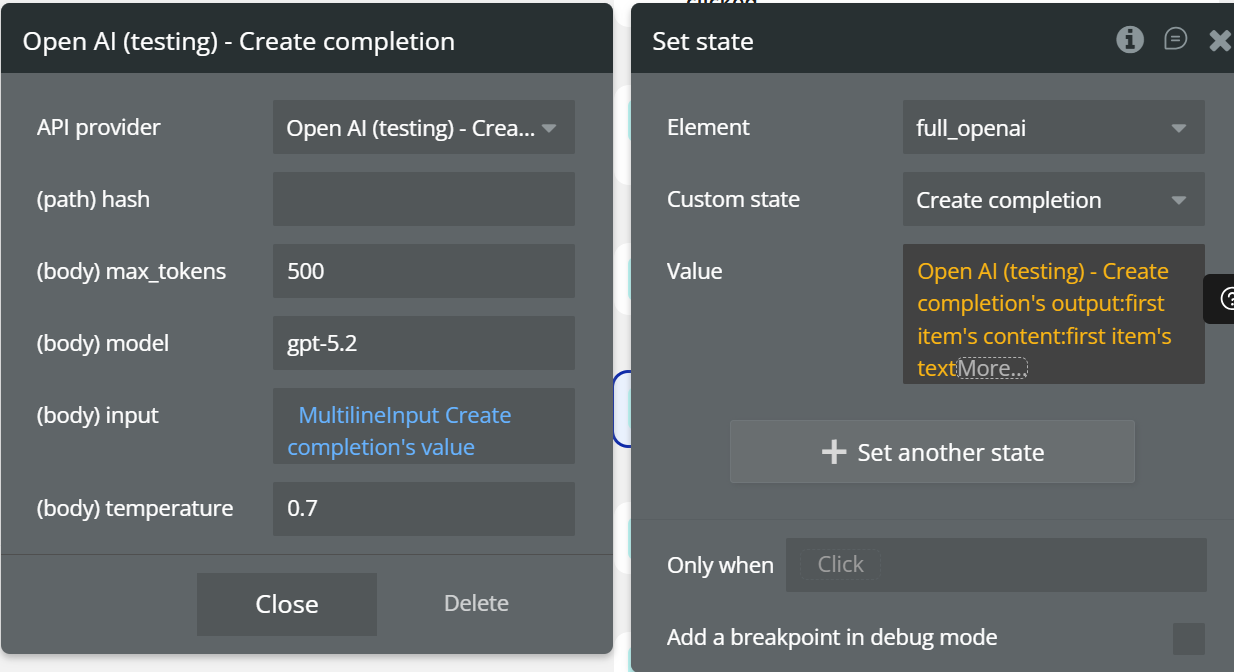This screenshot has width=1234, height=672.
Task: Click More... at end of Value expression
Action: tap(992, 369)
